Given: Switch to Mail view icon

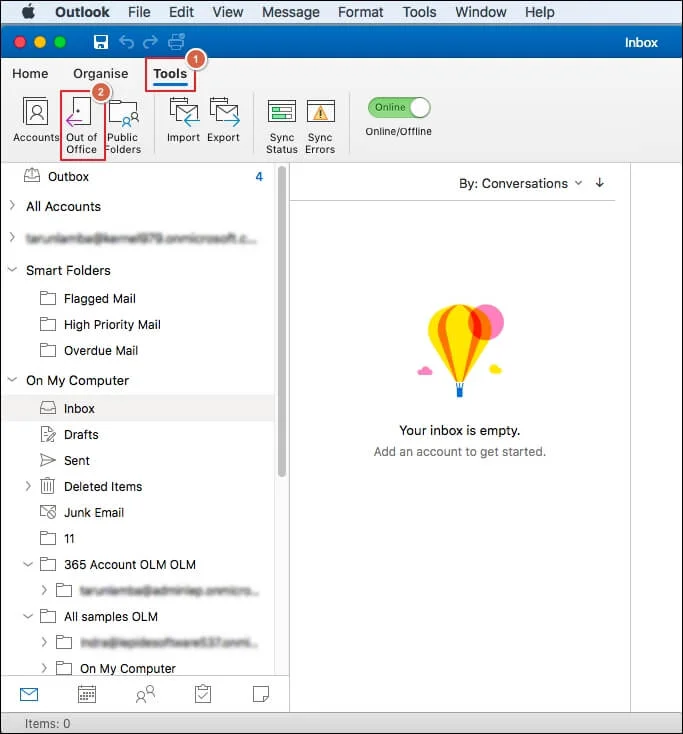Looking at the screenshot, I should (29, 694).
